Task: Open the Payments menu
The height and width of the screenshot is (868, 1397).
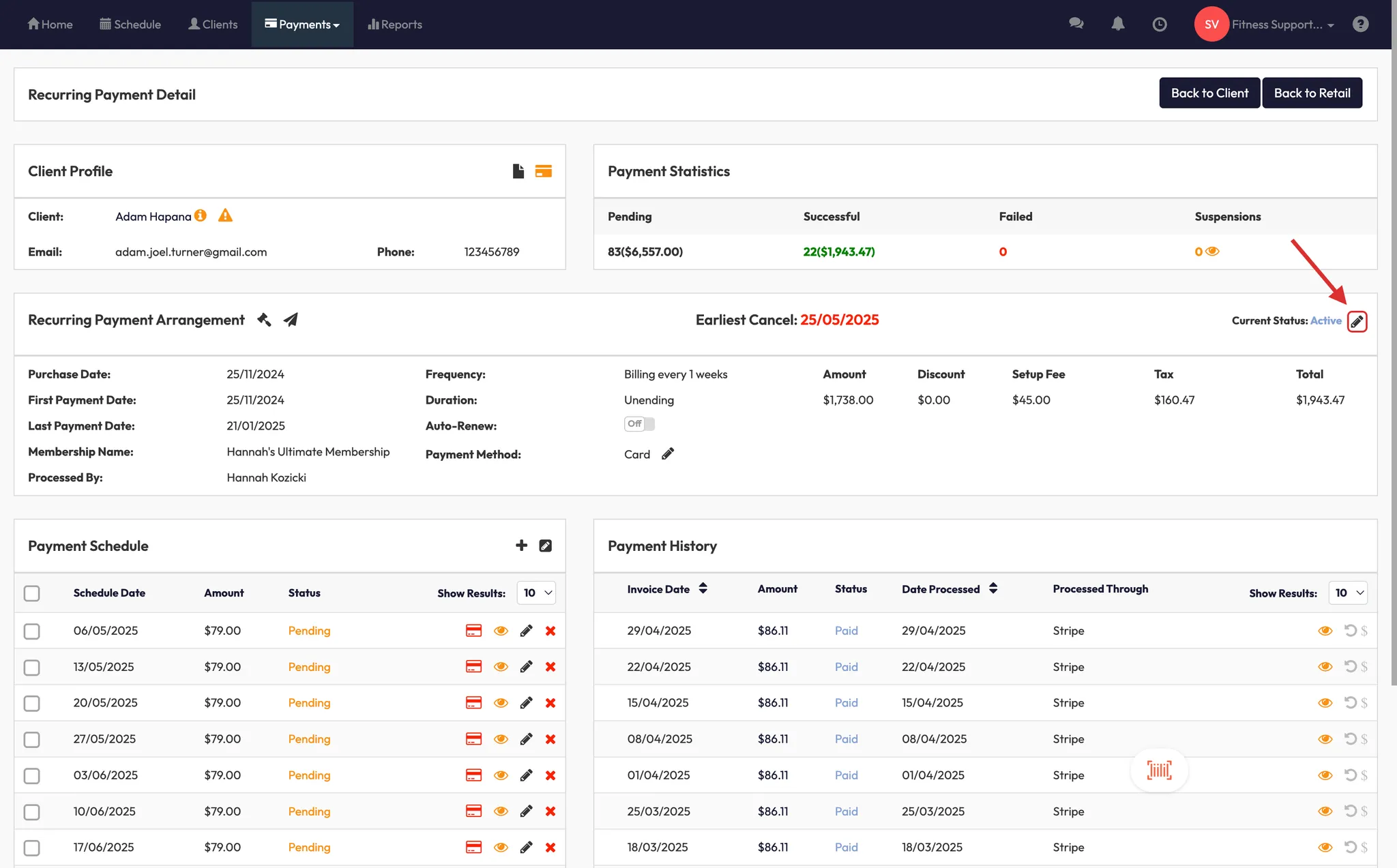Action: (x=302, y=25)
